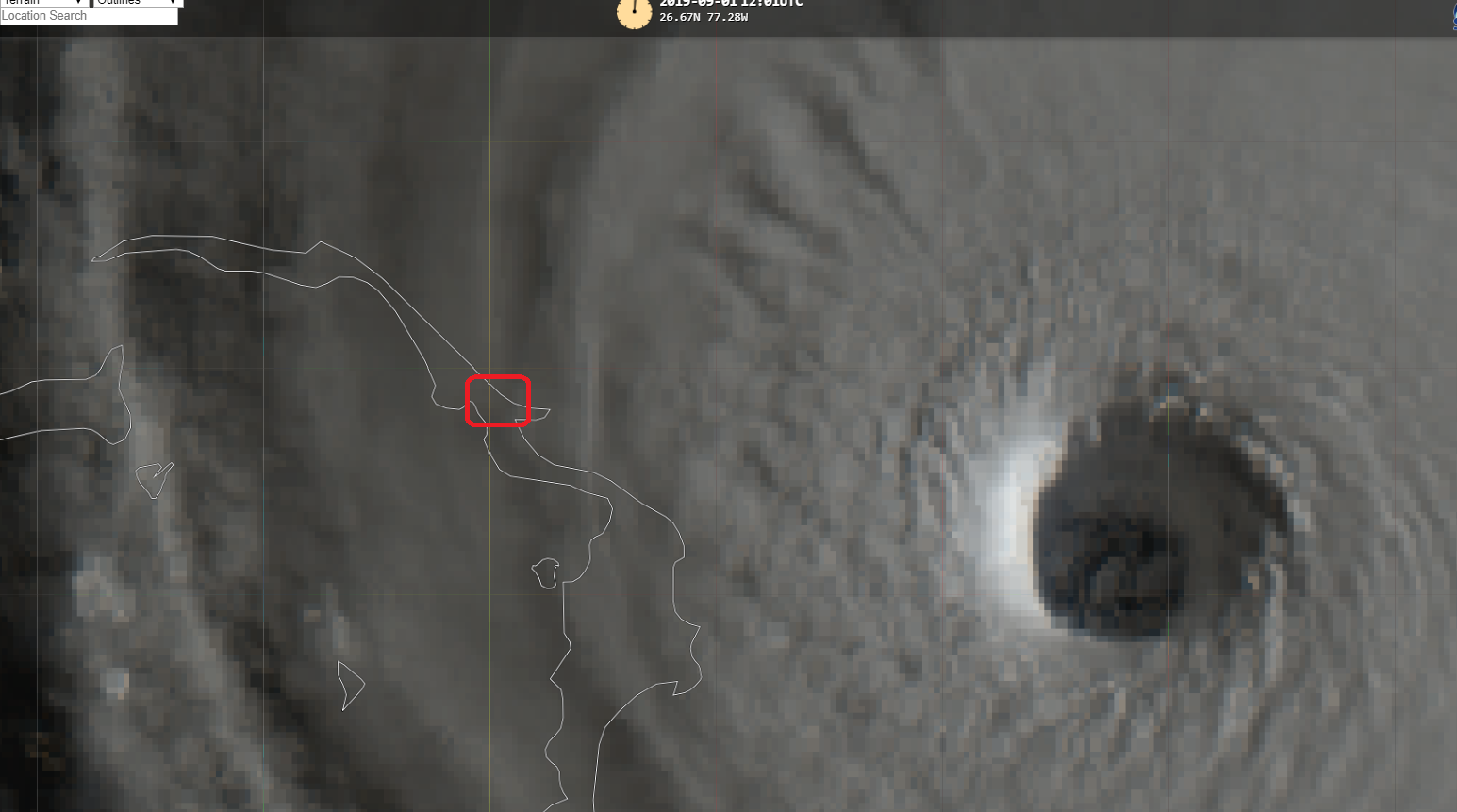Select the 12:01UTC date-time text
This screenshot has width=1457, height=812.
click(731, 4)
